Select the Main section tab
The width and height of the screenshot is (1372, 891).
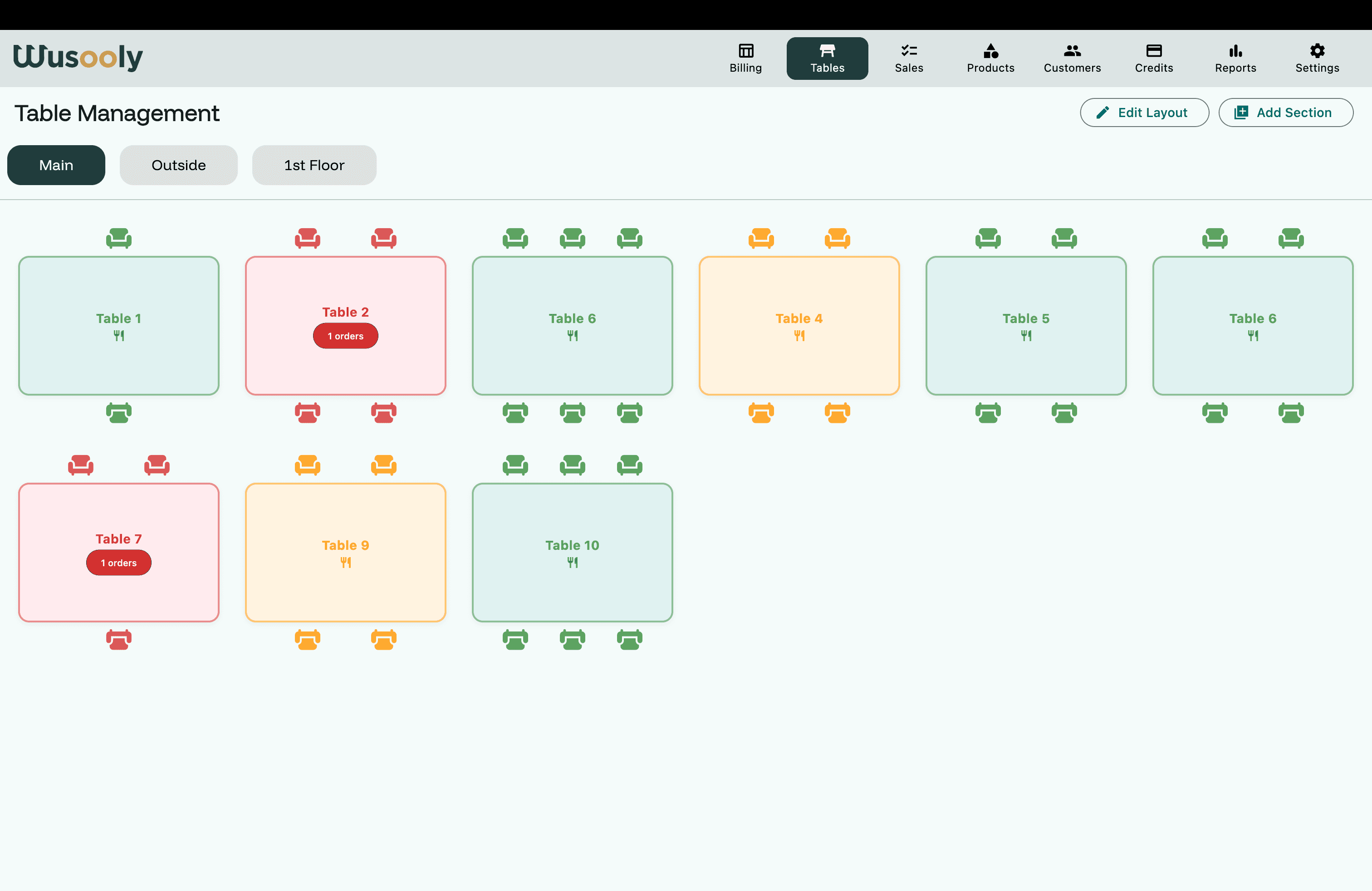[x=56, y=166]
